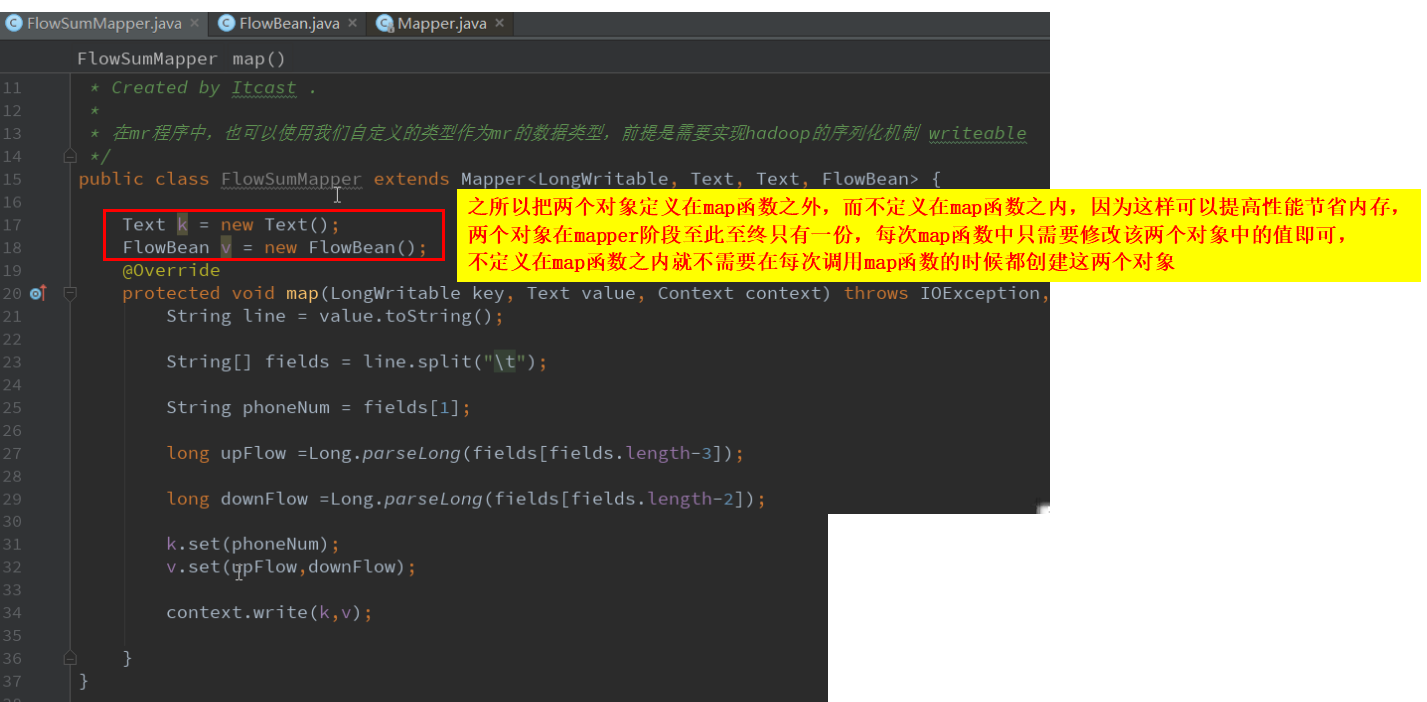Toggle the method end fold marker at line 36

[x=70, y=658]
